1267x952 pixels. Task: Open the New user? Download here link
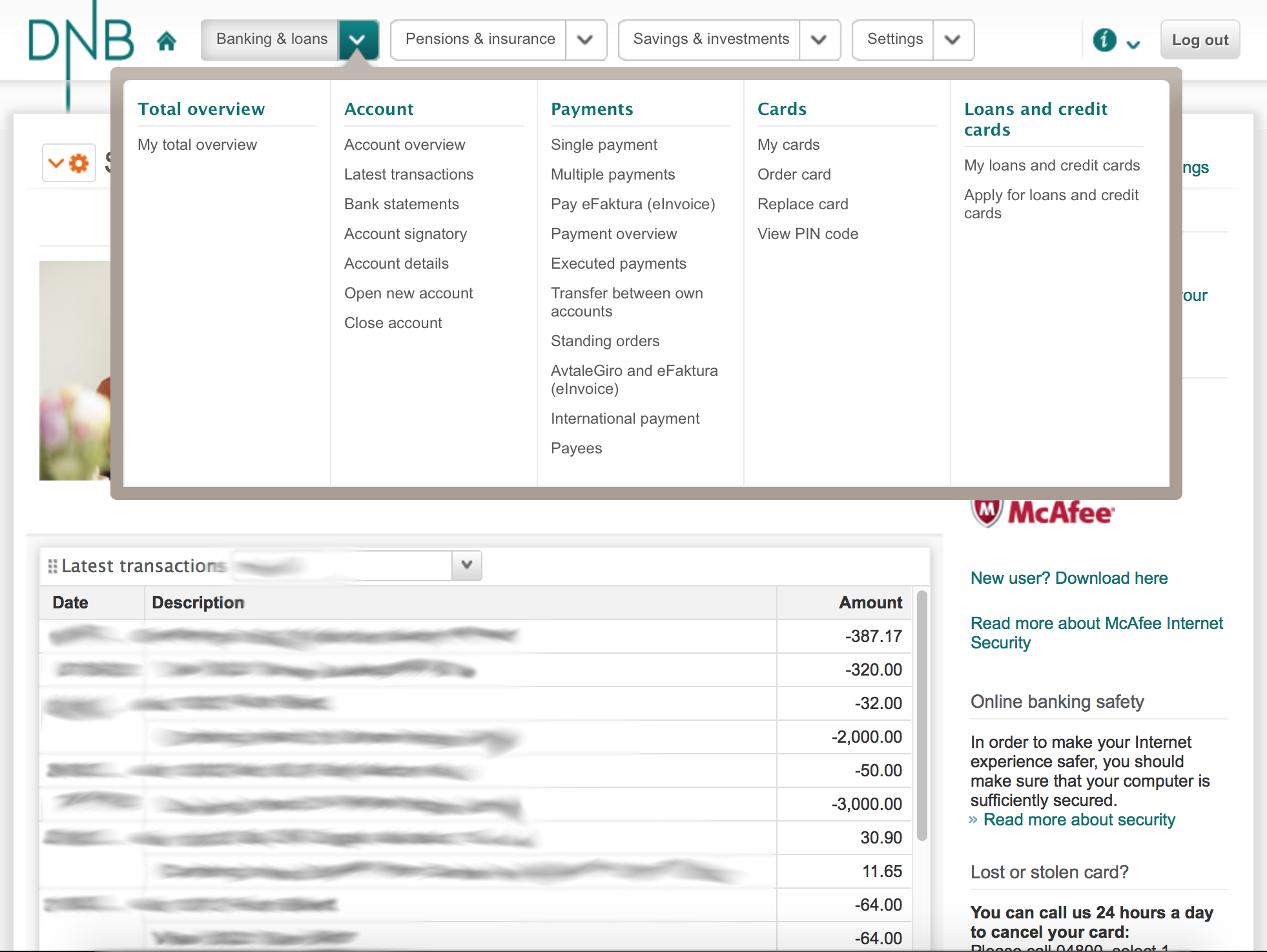point(1069,578)
